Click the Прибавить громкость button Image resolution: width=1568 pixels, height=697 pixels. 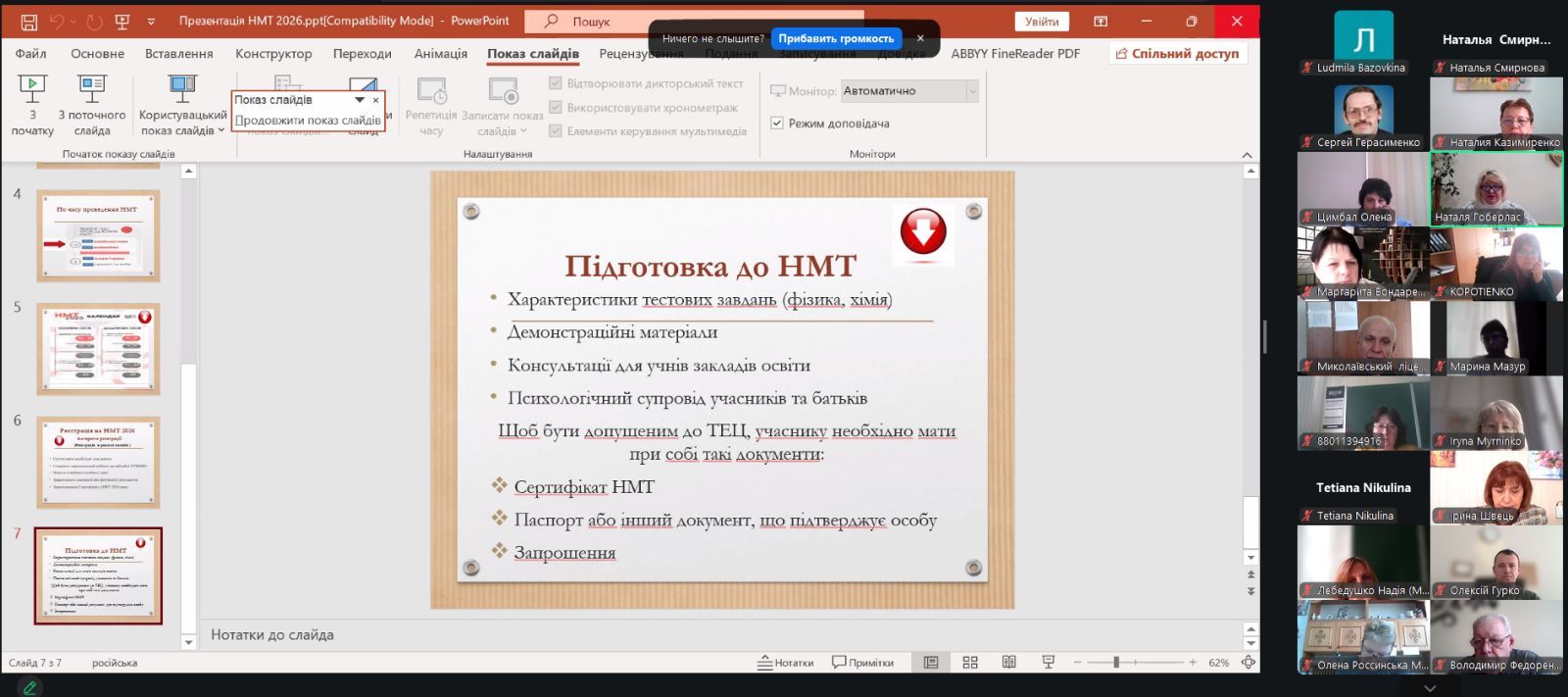click(x=836, y=38)
